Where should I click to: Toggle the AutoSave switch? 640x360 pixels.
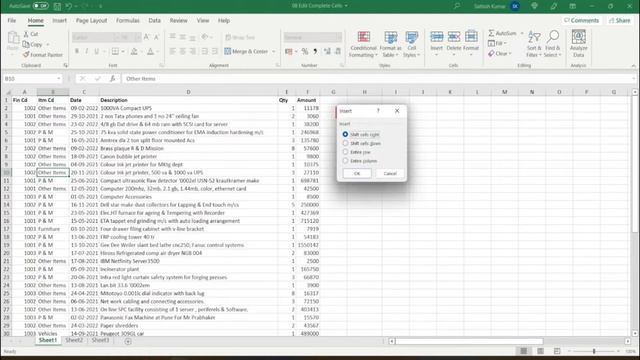[x=40, y=6]
